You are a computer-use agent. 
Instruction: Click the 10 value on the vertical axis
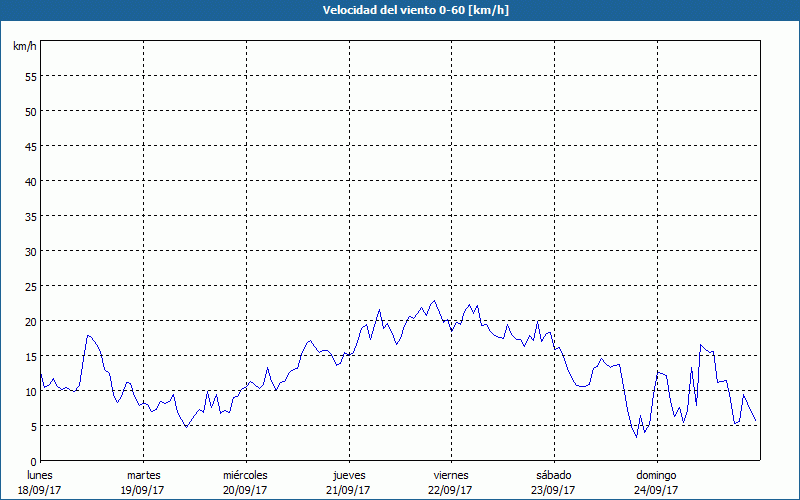click(30, 391)
